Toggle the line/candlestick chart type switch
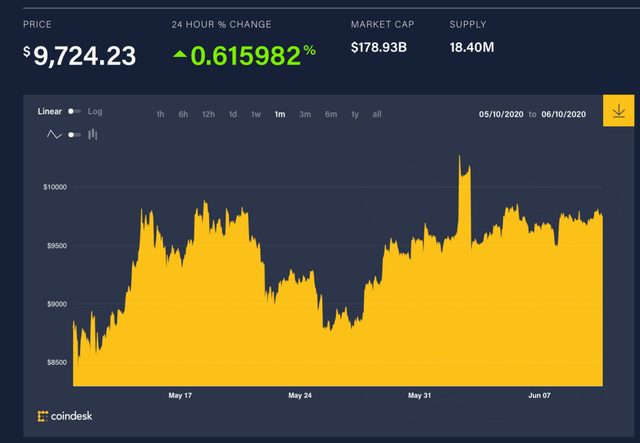This screenshot has width=640, height=443. (74, 135)
